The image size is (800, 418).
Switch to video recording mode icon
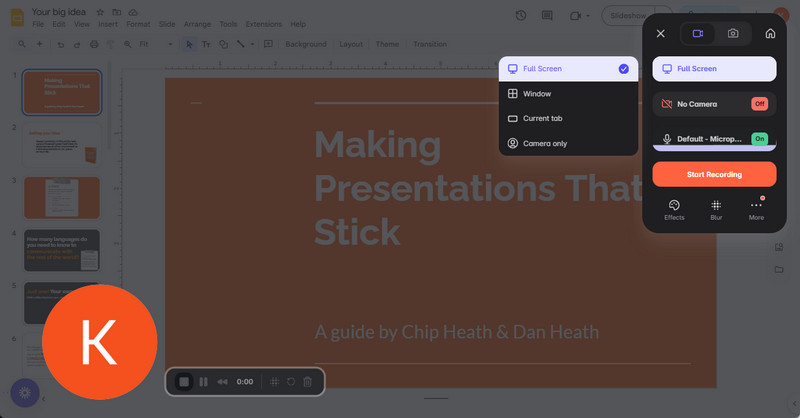698,34
